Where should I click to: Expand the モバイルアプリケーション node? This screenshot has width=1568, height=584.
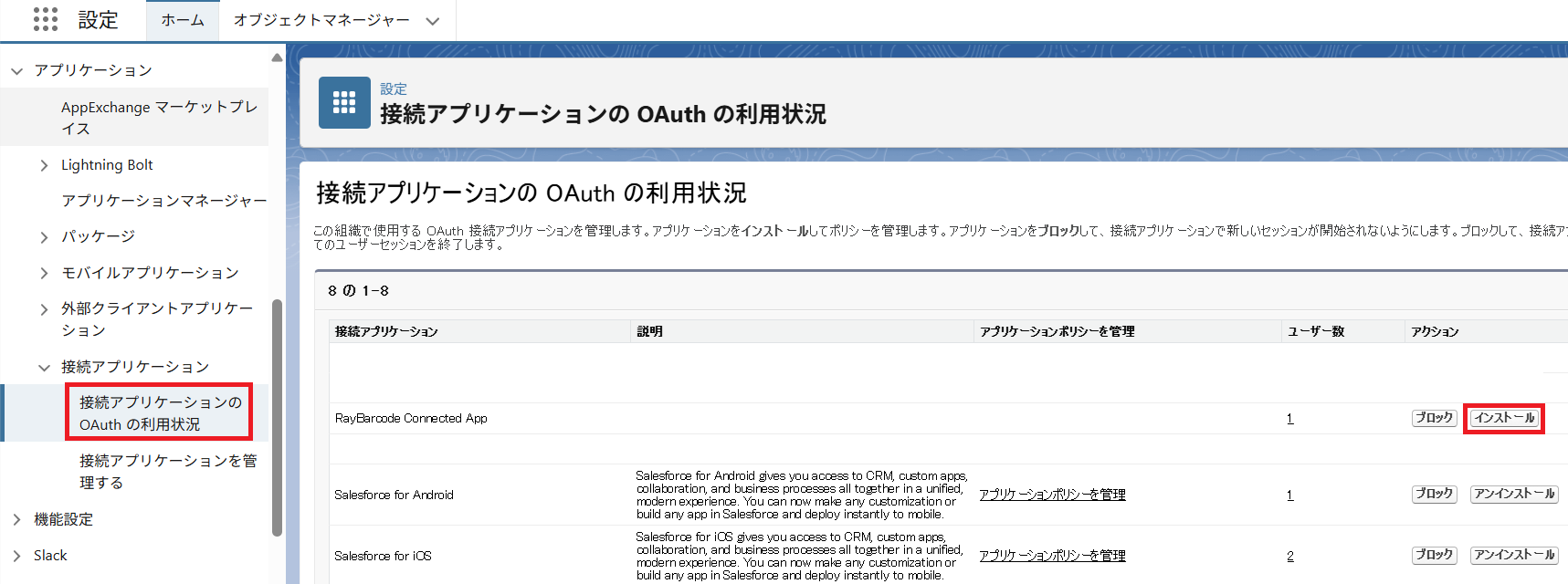tap(44, 273)
